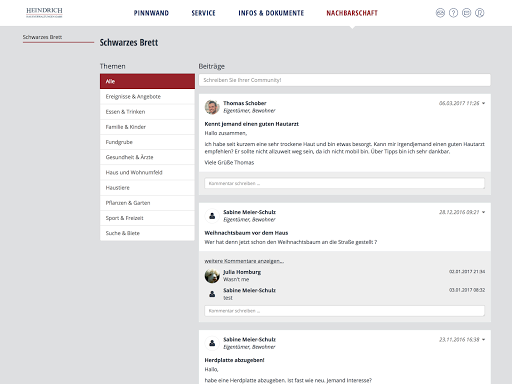Click title 'Herdplatte abzugeben!'
The image size is (512, 384).
click(234, 360)
